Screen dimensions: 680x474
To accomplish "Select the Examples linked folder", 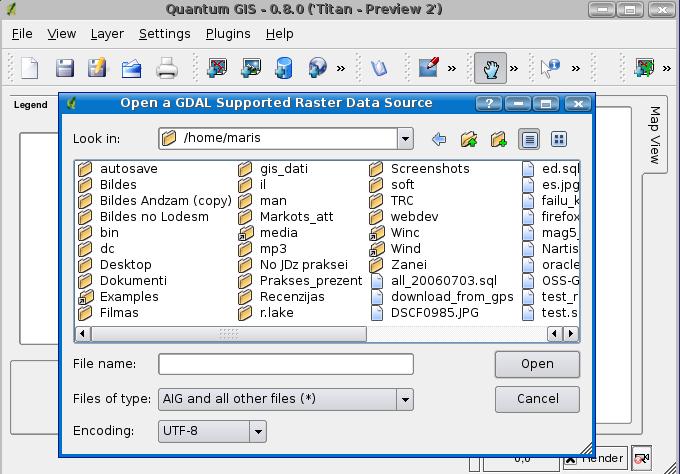I will click(x=118, y=297).
